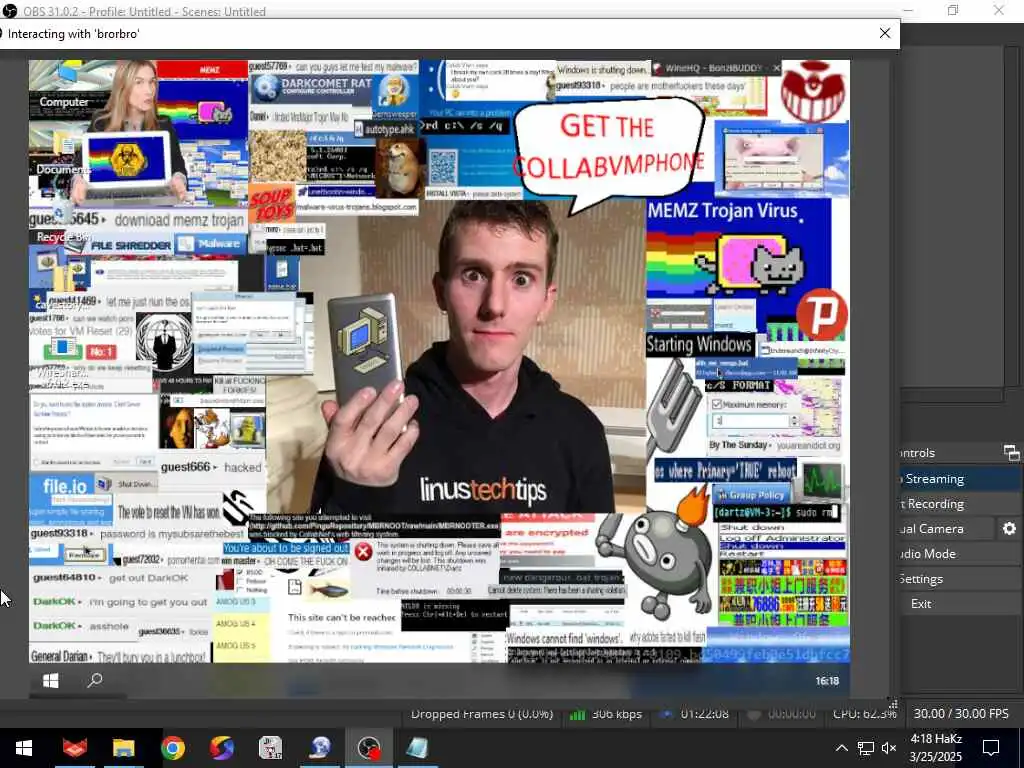This screenshot has height=768, width=1024.
Task: Click the streaming time 01:22:08 indicator
Action: coord(704,714)
